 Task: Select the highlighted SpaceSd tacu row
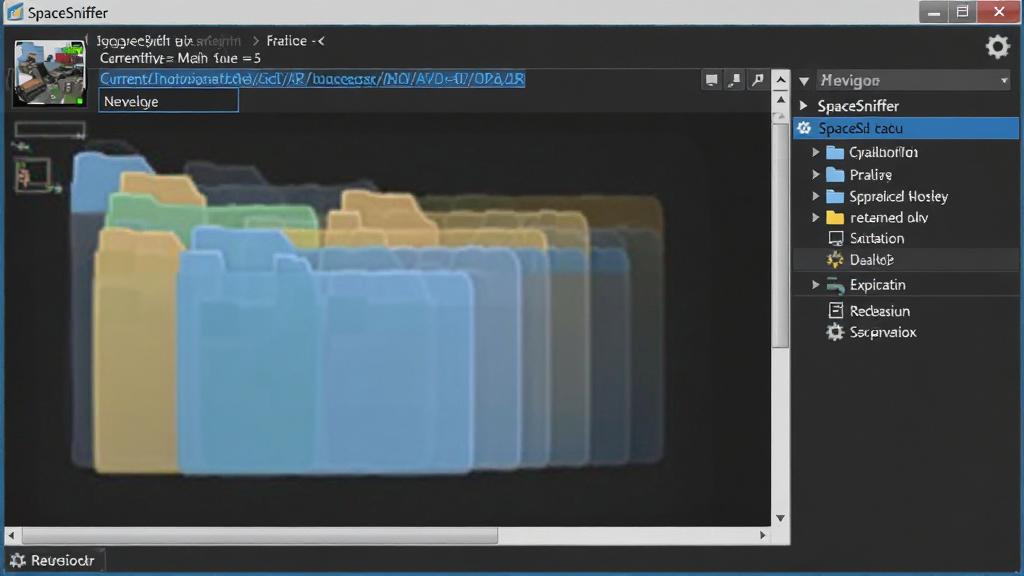pyautogui.click(x=906, y=128)
